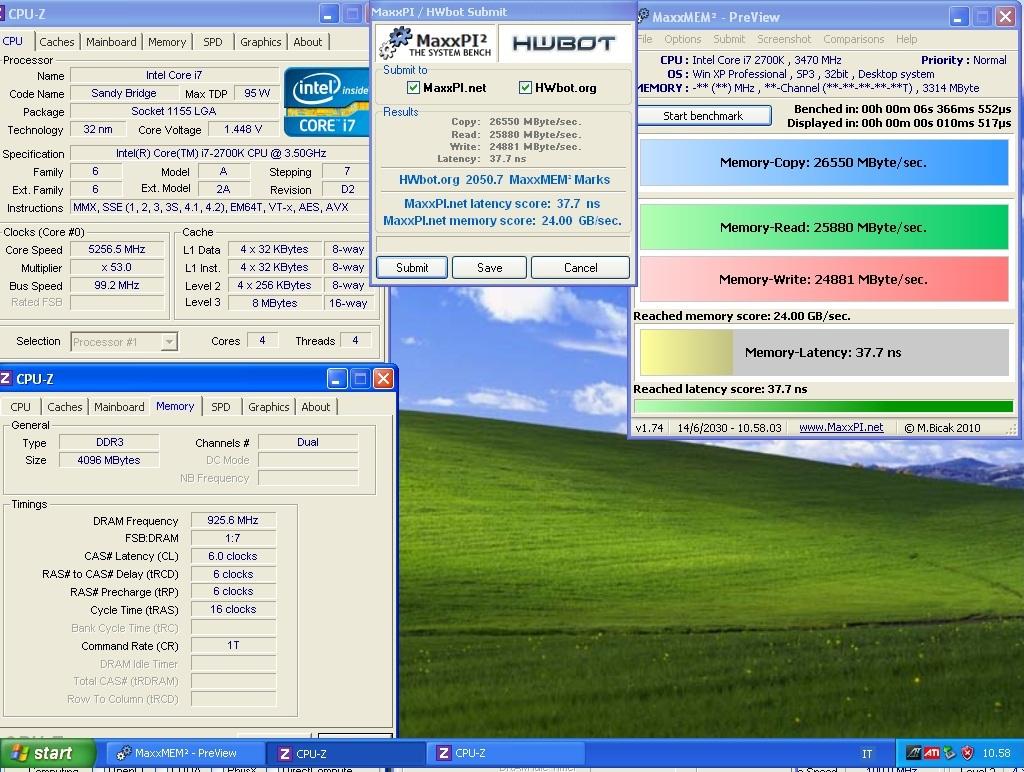Close the lower CPU-Z memory window
This screenshot has height=772, width=1024.
click(383, 379)
